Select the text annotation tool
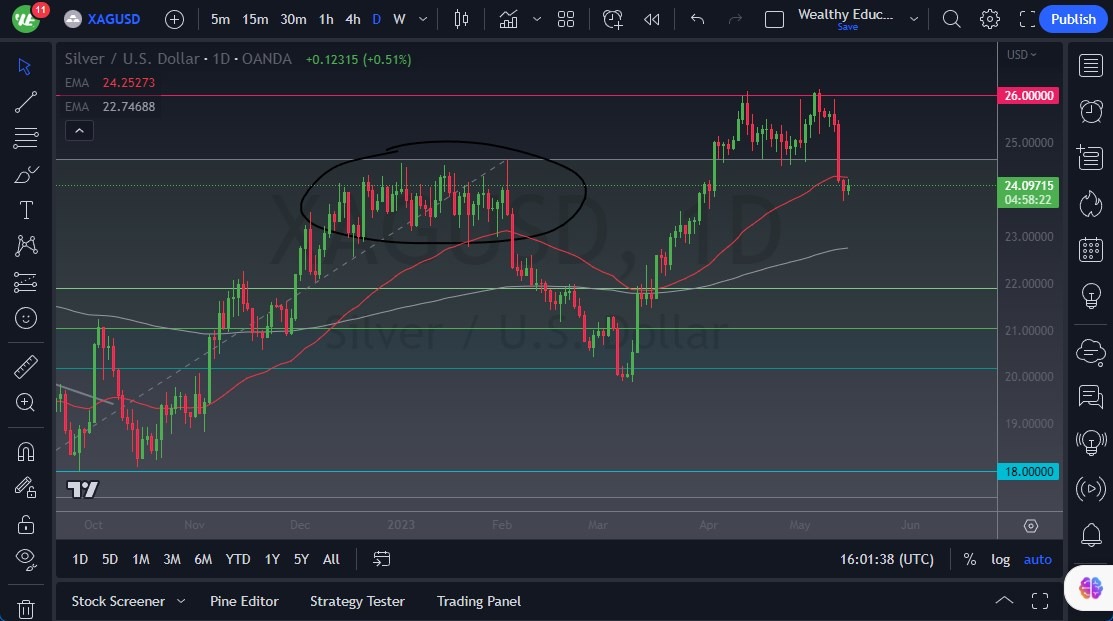Viewport: 1113px width, 621px height. 26,210
